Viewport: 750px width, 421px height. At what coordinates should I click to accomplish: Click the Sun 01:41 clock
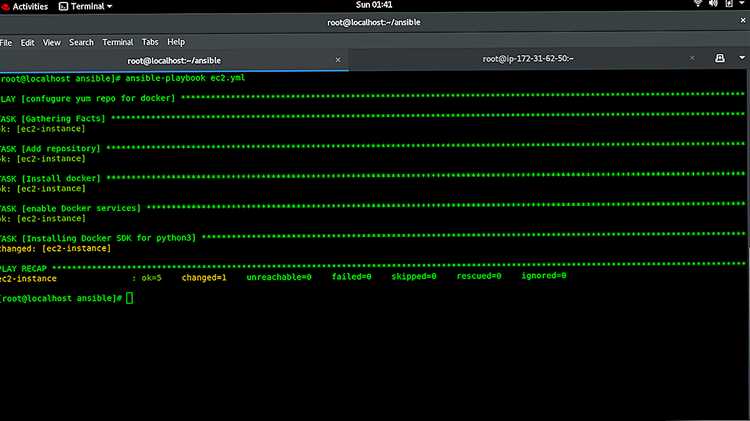tap(374, 5)
